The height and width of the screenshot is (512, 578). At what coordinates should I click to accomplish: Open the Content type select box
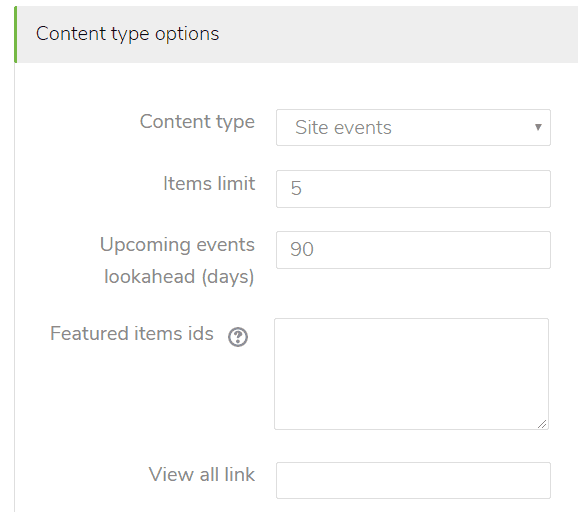[413, 128]
